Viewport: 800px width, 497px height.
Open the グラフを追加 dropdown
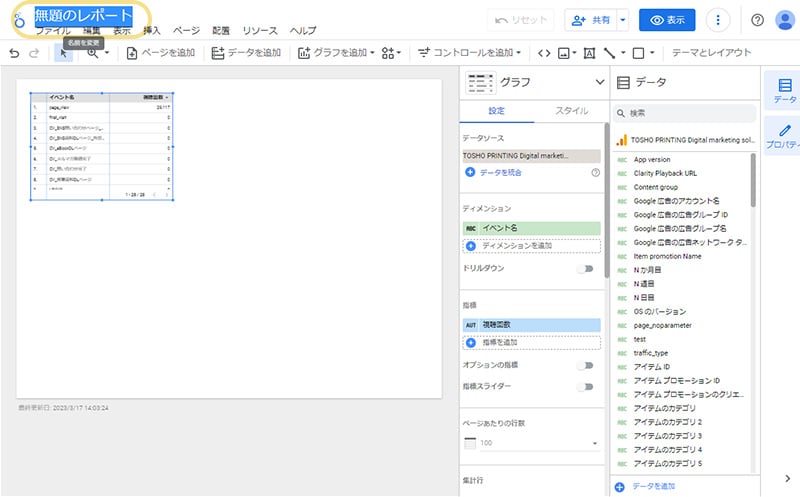[x=336, y=53]
